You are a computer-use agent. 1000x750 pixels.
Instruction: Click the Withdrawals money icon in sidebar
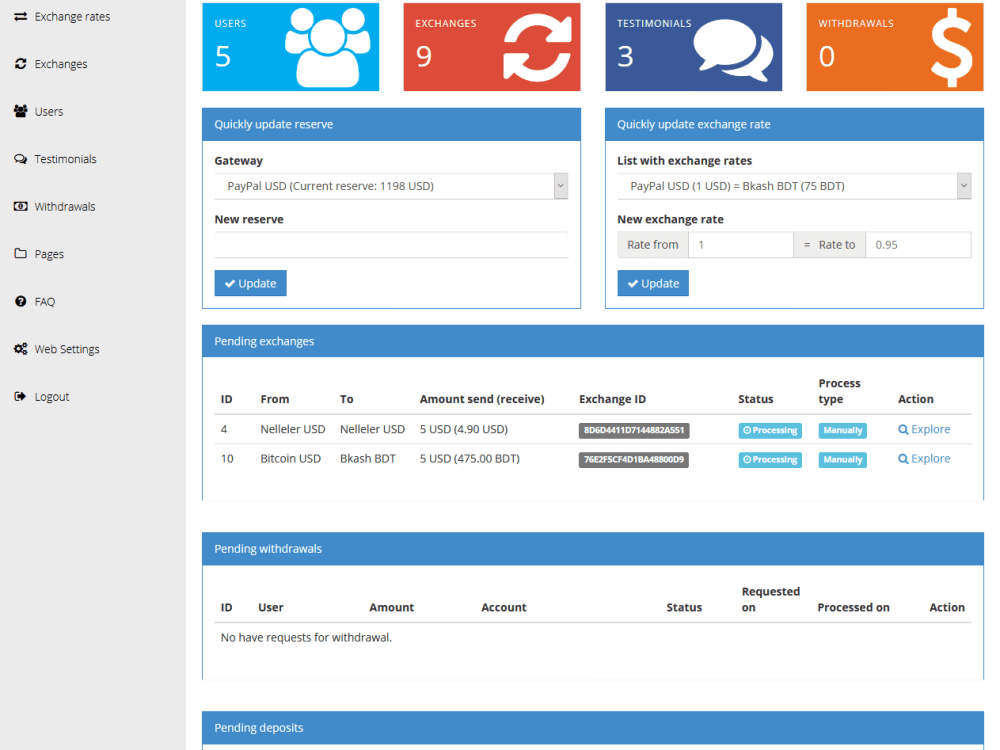click(x=20, y=206)
